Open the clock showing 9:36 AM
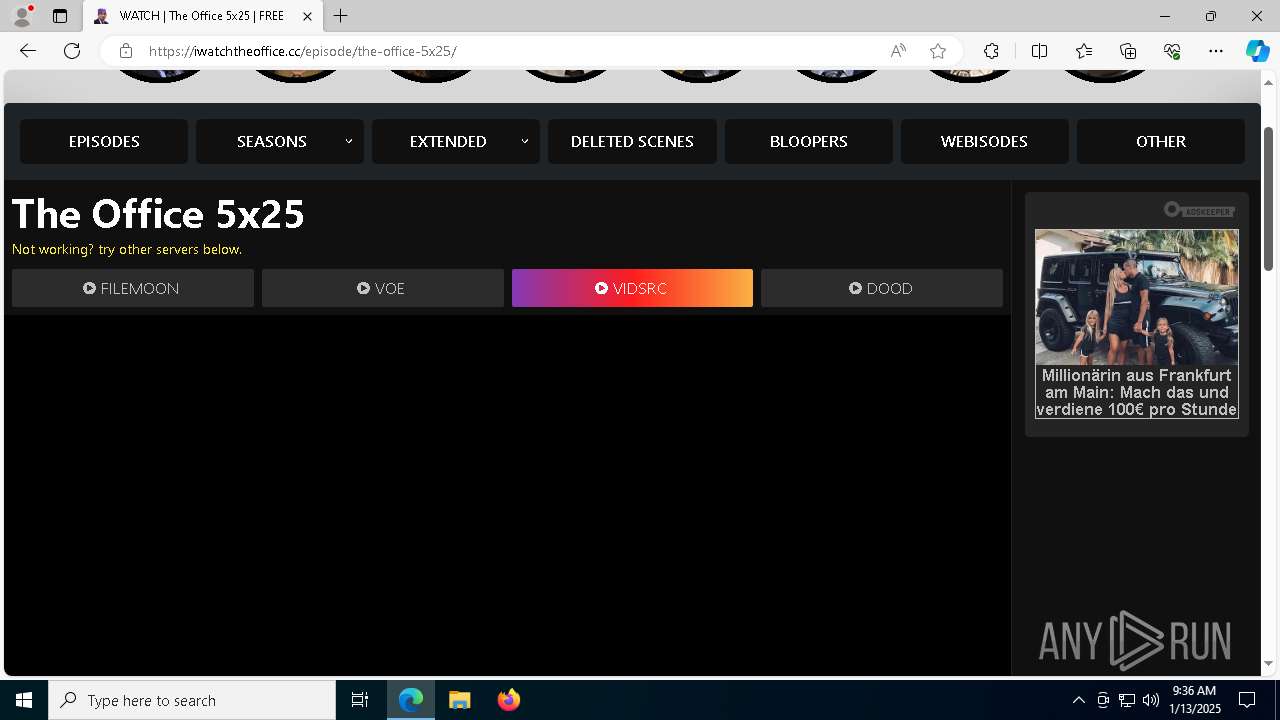This screenshot has height=720, width=1280. [x=1196, y=700]
